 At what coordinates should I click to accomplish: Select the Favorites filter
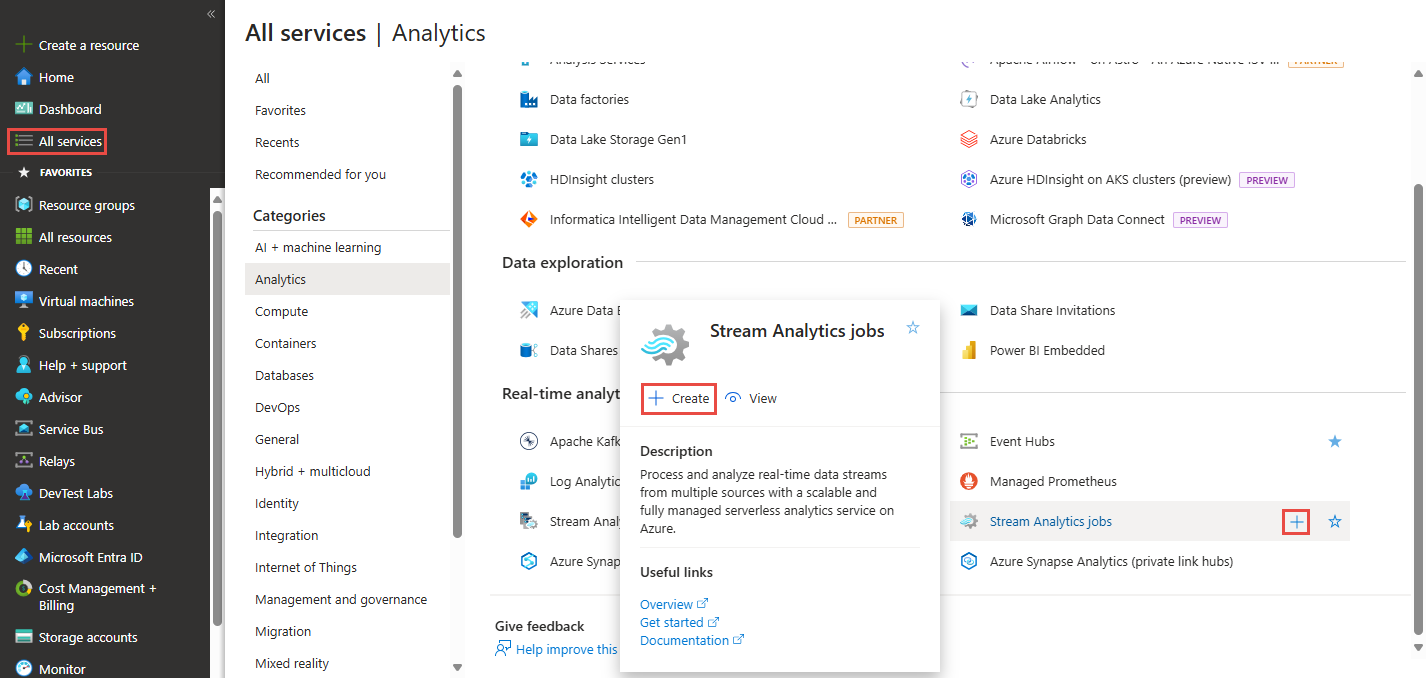point(280,110)
